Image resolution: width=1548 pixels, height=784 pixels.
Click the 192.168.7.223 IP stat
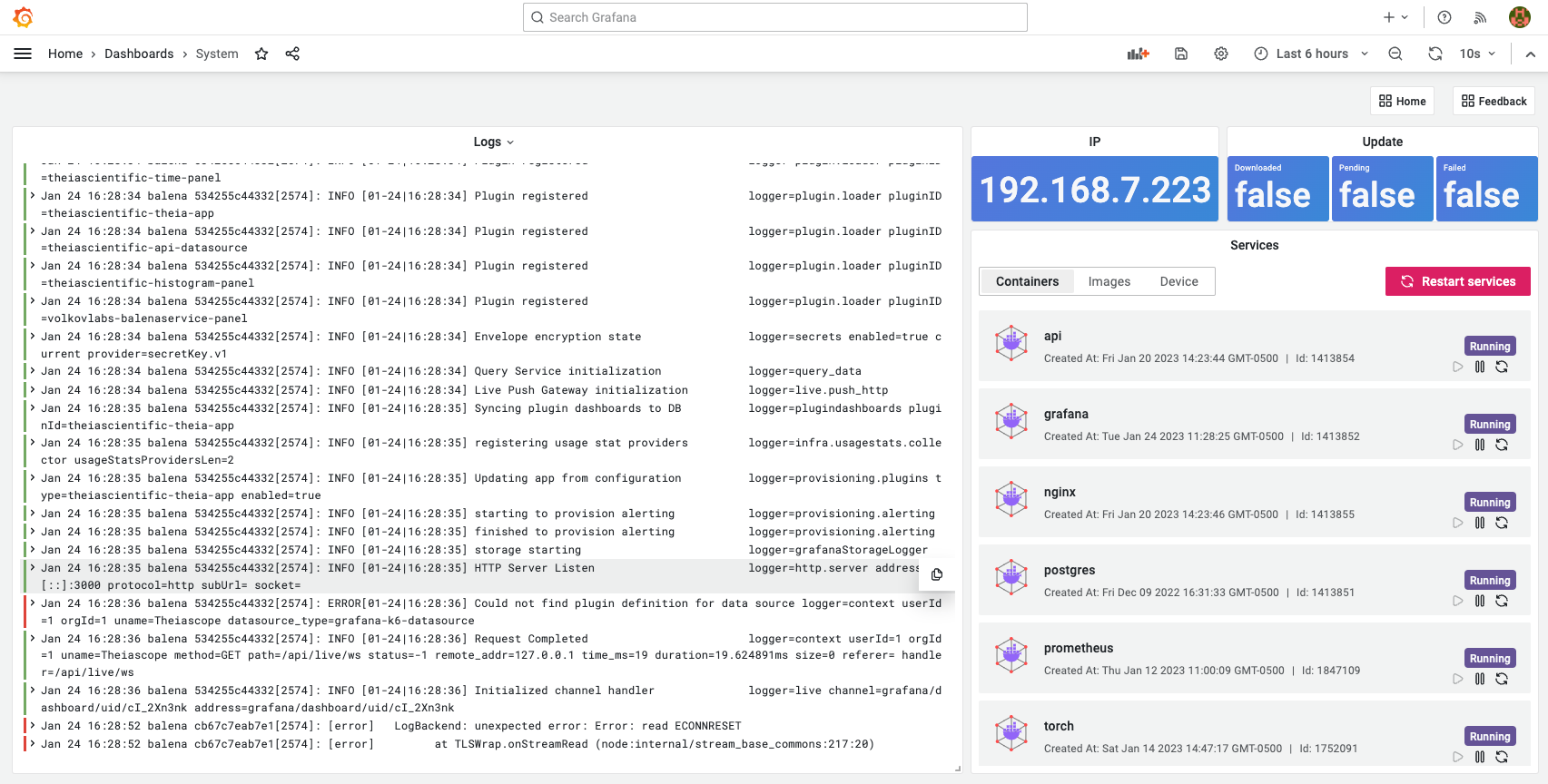coord(1095,189)
